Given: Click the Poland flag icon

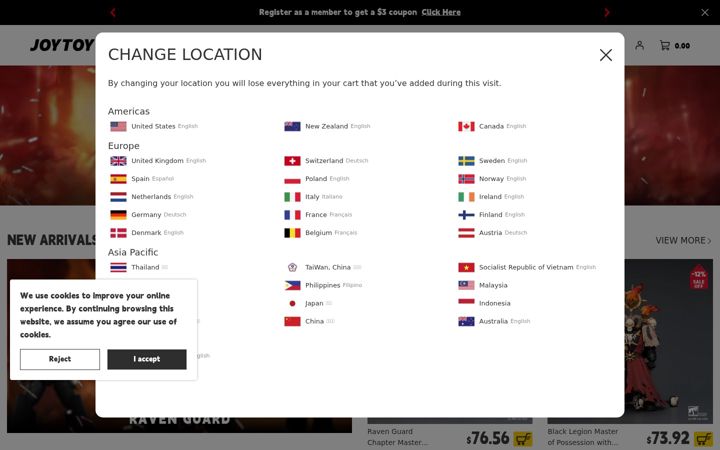Looking at the screenshot, I should (x=292, y=179).
